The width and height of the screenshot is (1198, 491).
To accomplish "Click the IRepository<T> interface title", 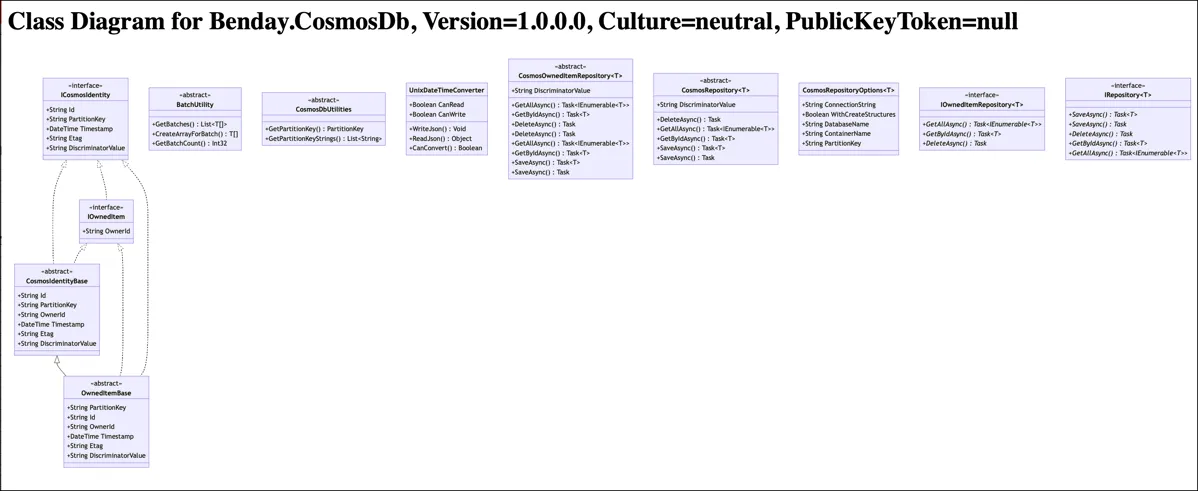I will coord(1128,95).
